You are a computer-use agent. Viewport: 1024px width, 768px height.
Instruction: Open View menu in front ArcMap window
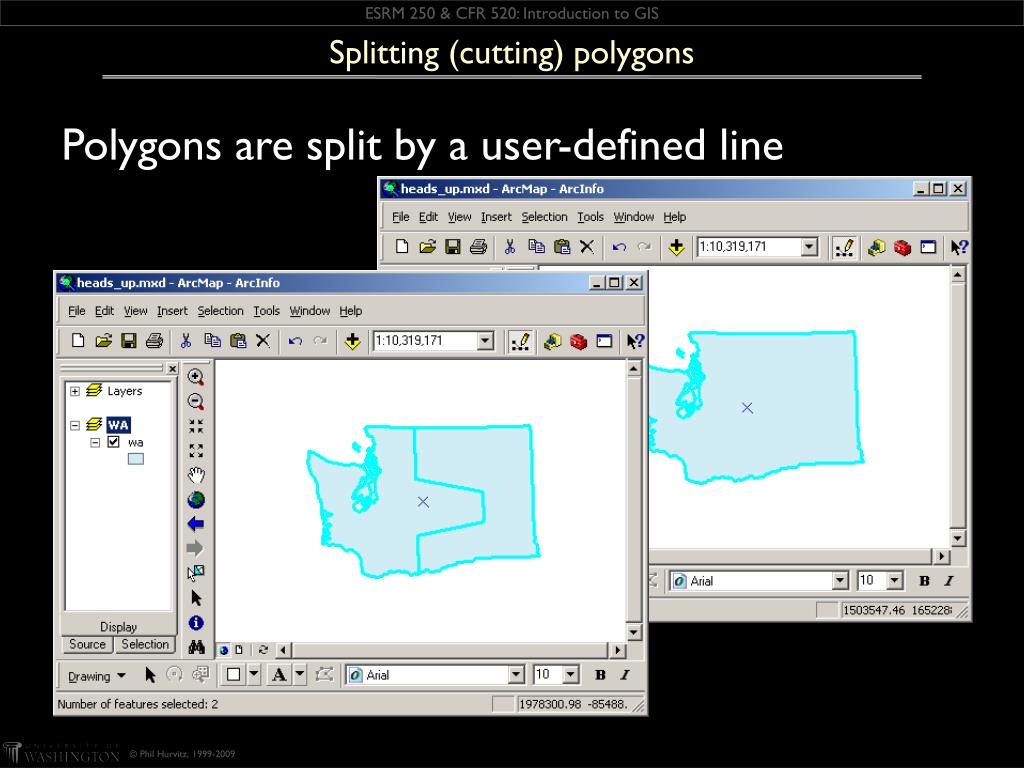[x=135, y=311]
